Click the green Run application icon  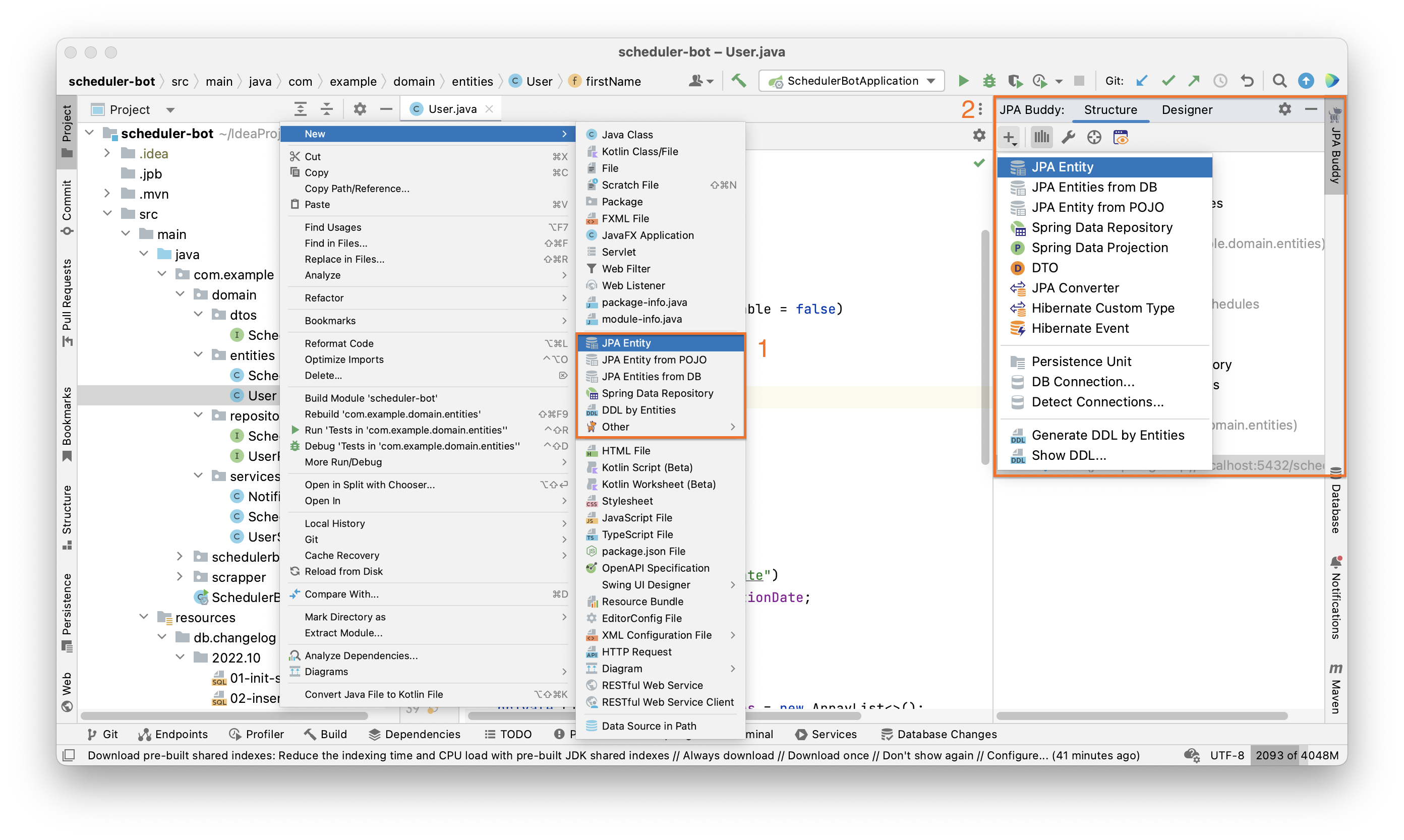tap(963, 81)
